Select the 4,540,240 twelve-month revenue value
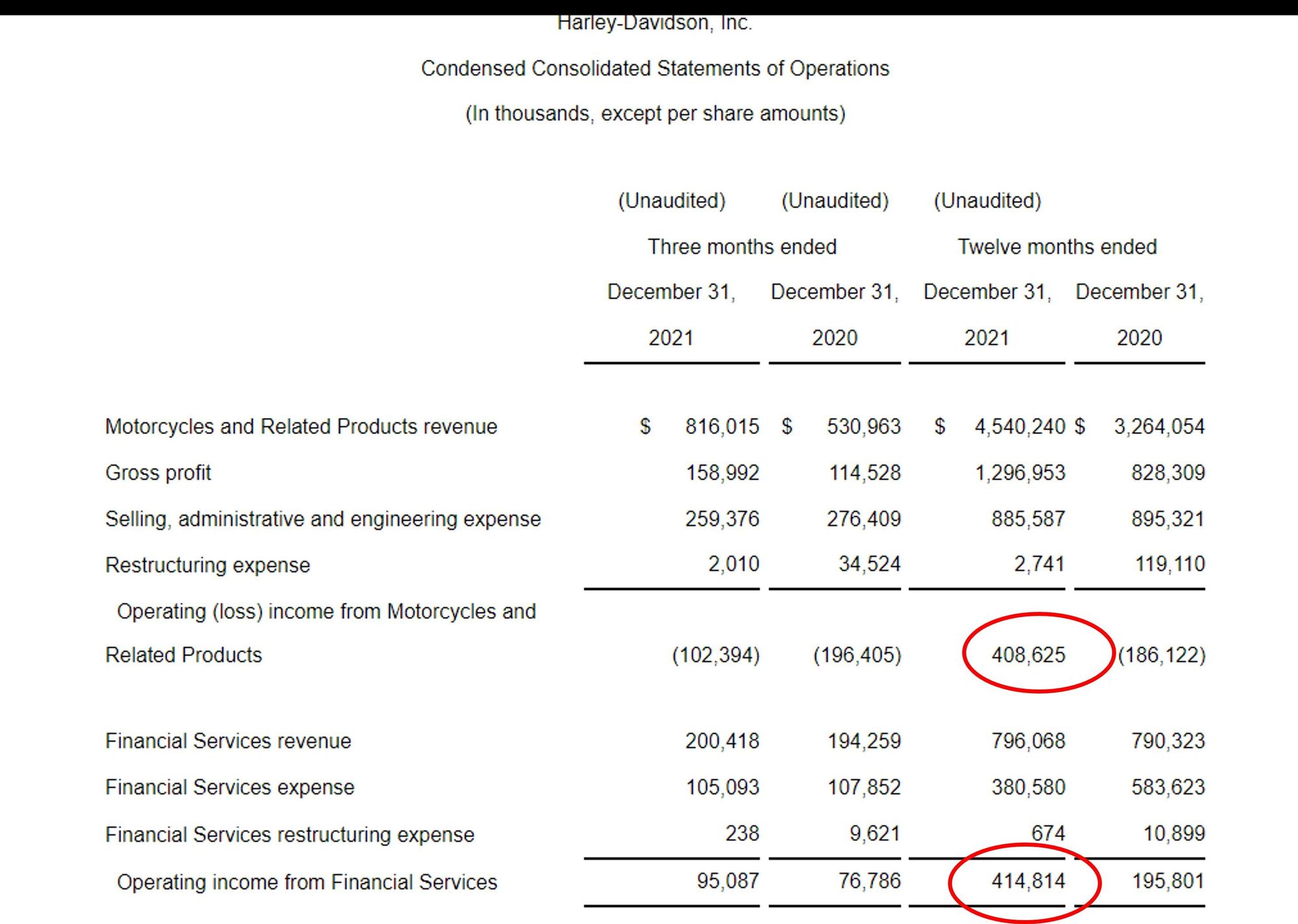 [x=1020, y=426]
